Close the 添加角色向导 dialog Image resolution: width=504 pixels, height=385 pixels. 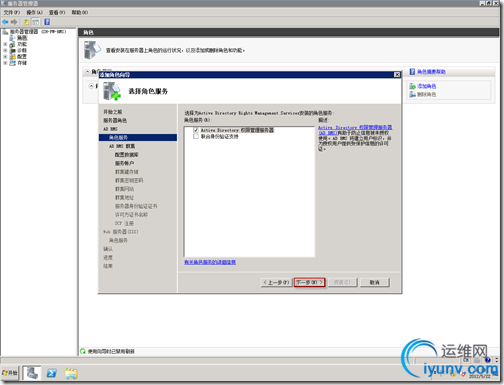point(397,74)
